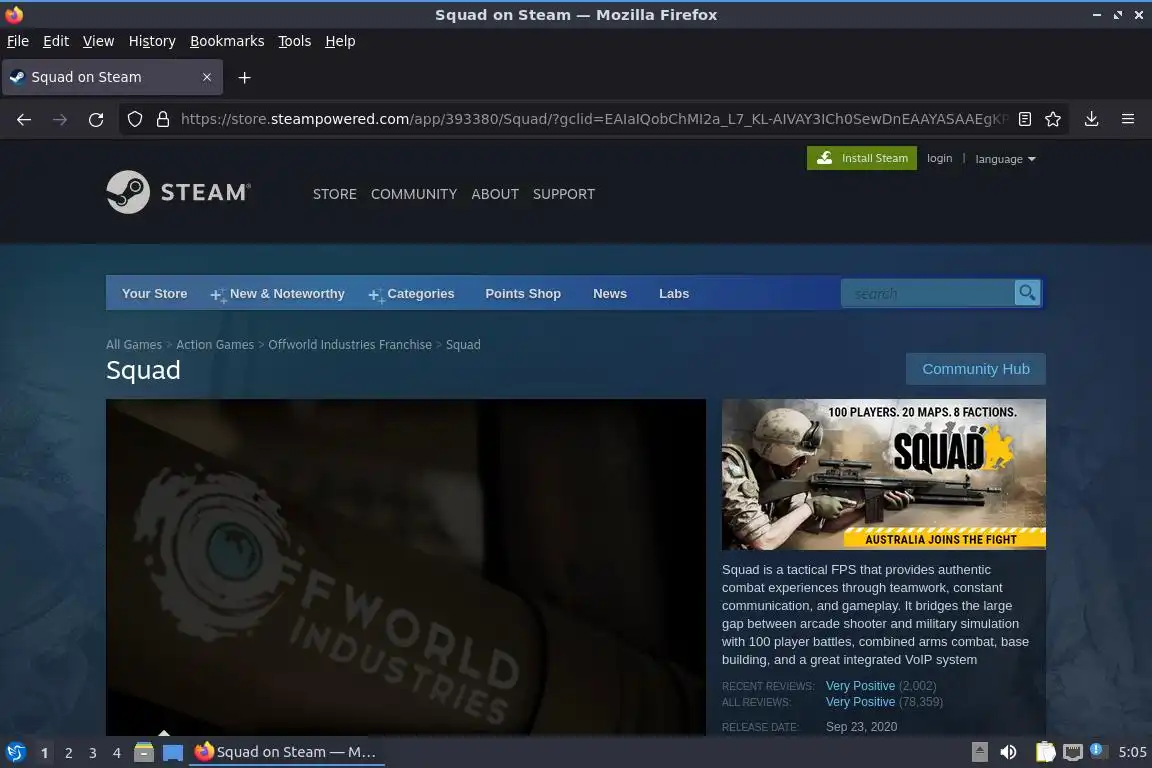
Task: Open the system start menu icon
Action: pos(15,752)
